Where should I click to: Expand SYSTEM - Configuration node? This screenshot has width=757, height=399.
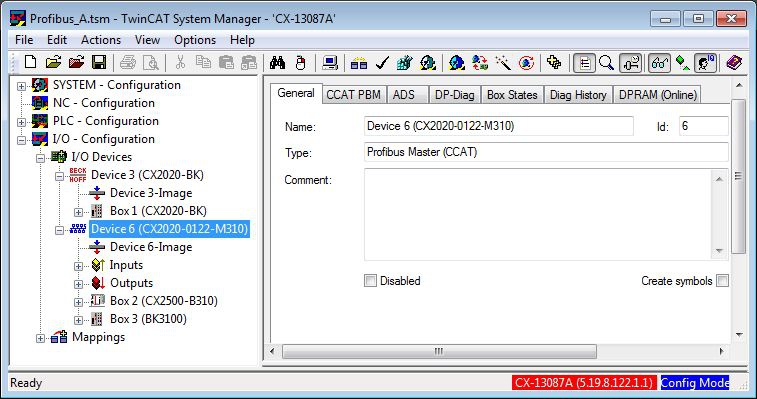(21, 86)
